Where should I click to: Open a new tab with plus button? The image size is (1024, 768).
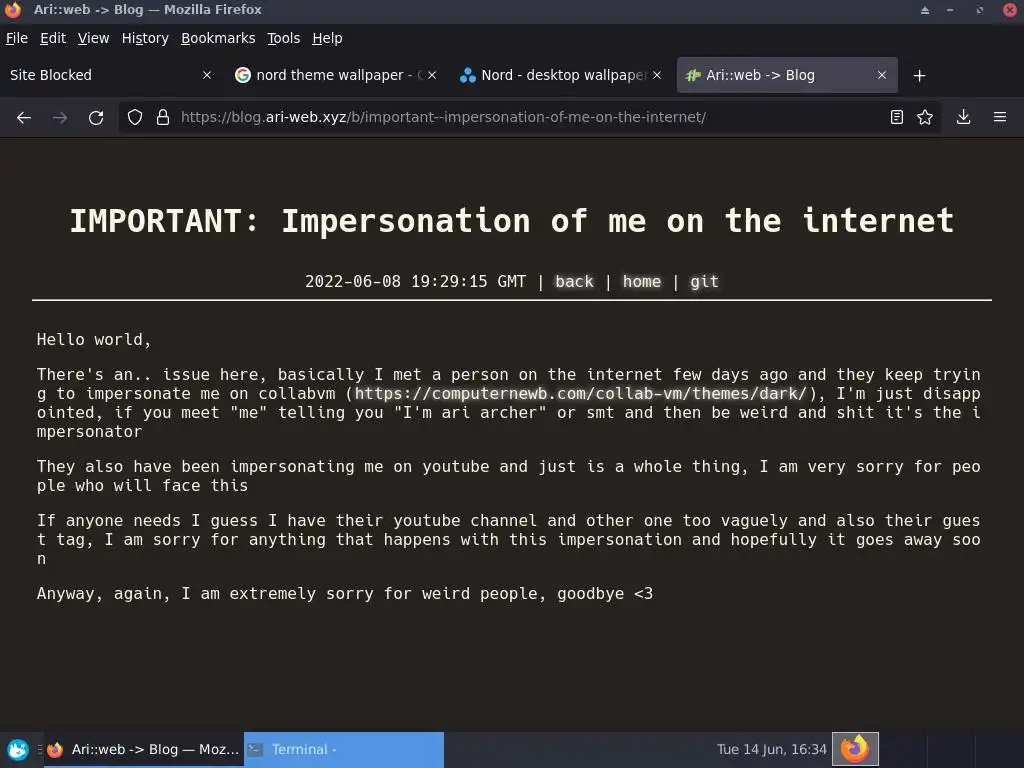click(920, 76)
